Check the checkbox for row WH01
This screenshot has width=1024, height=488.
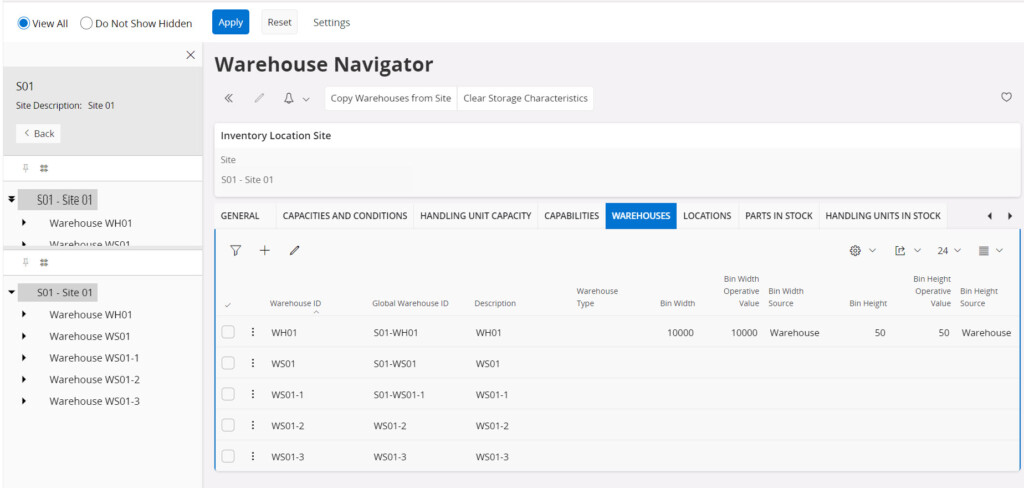pos(228,332)
